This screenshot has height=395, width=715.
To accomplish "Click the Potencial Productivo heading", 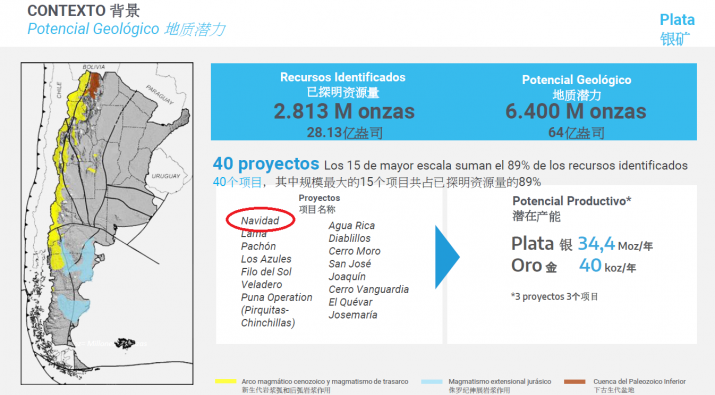I will tap(572, 201).
